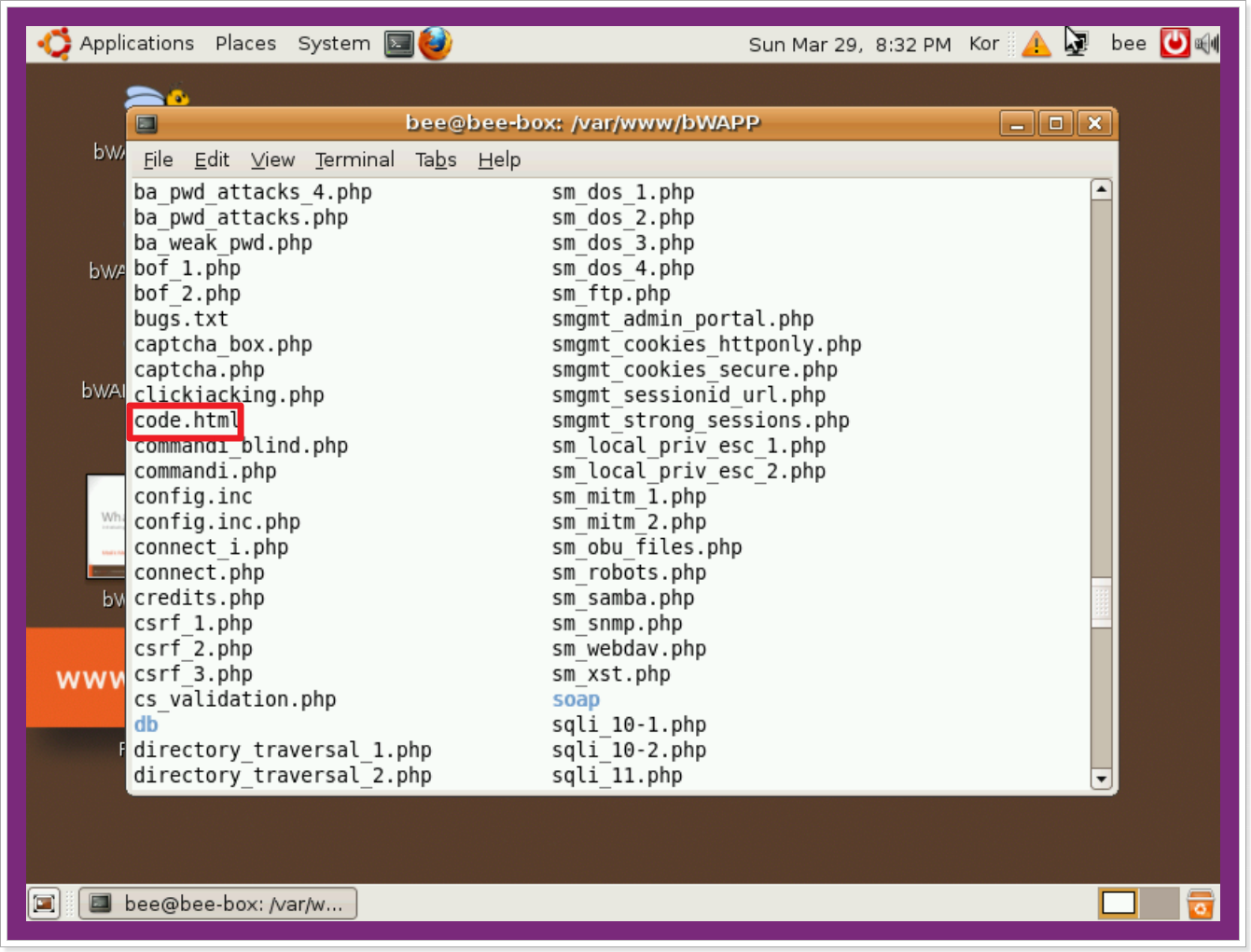1251x952 pixels.
Task: Click smgmt_cookies_httponly.php in the listing
Action: 706,344
